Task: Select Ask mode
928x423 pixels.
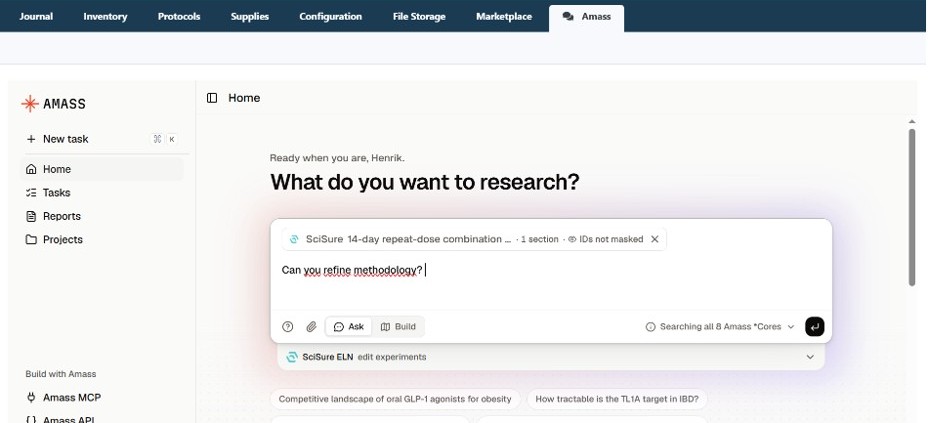Action: tap(349, 327)
